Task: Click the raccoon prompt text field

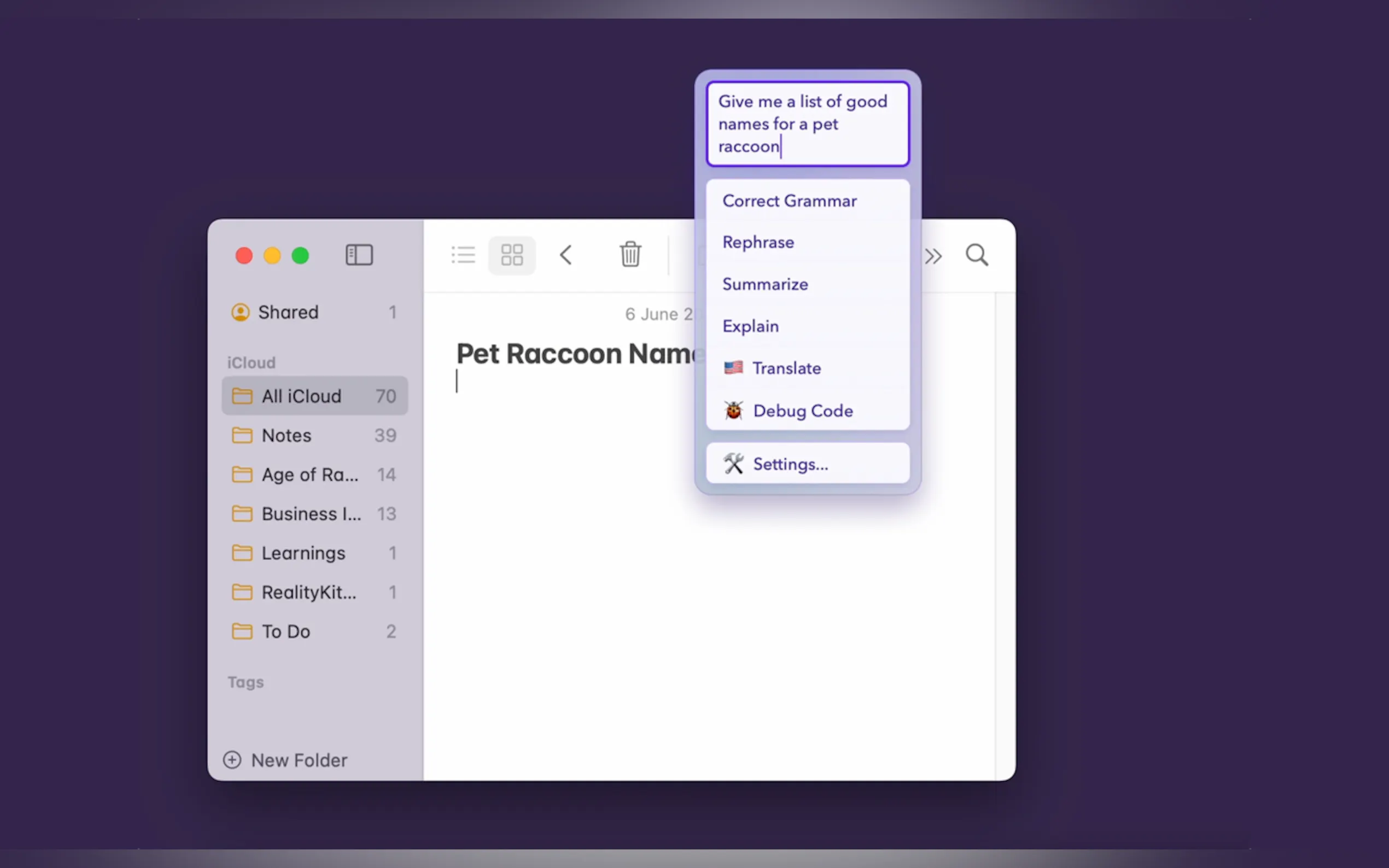Action: (x=807, y=124)
